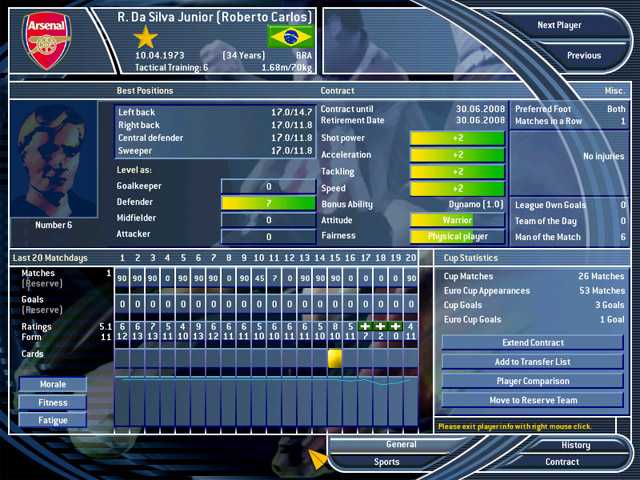Click the yellow arrow cursor icon
Viewport: 640px width, 480px height.
pos(317,459)
